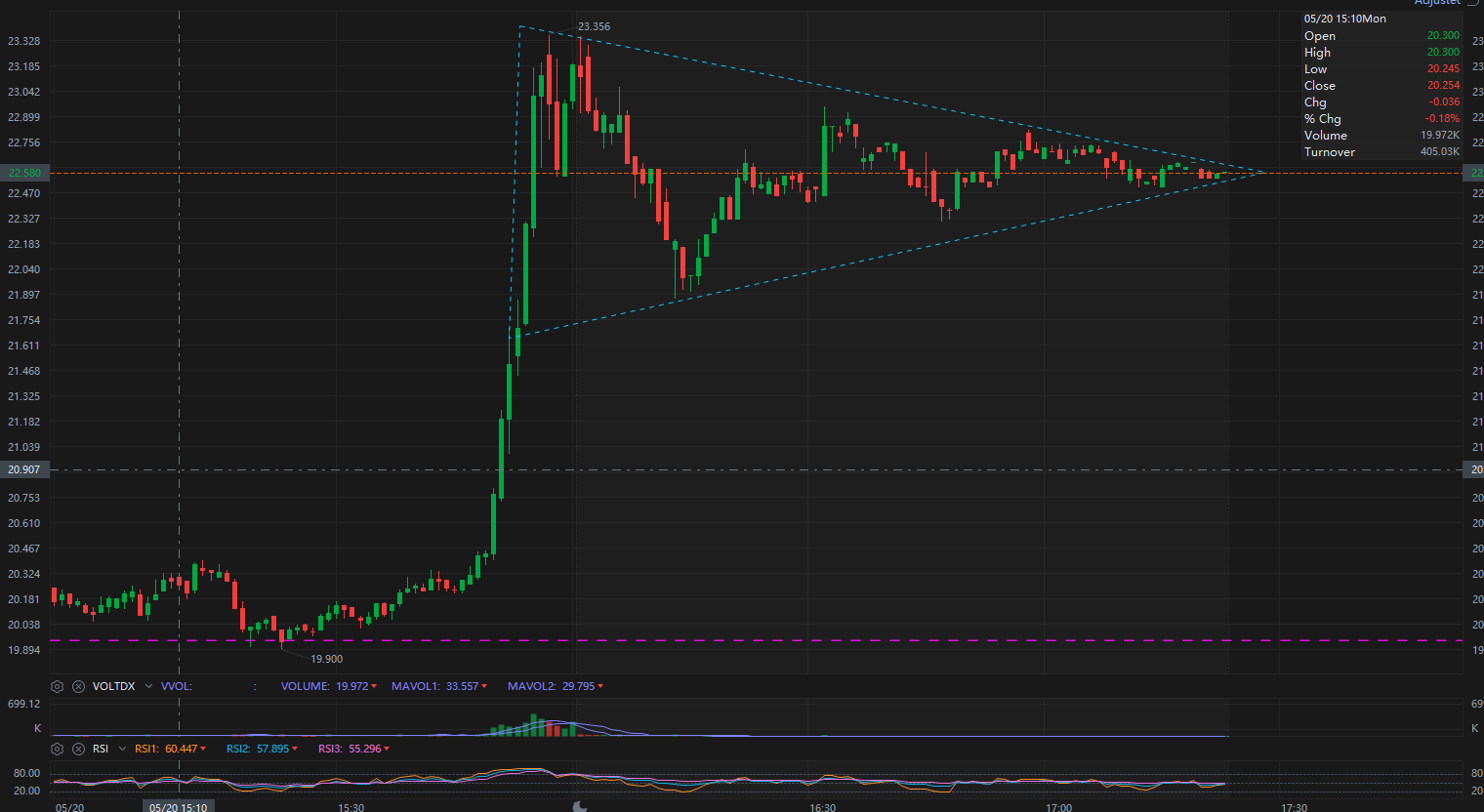Screen dimensions: 1484x812
Task: Click the Volume value 19.972K
Action: click(x=1440, y=135)
